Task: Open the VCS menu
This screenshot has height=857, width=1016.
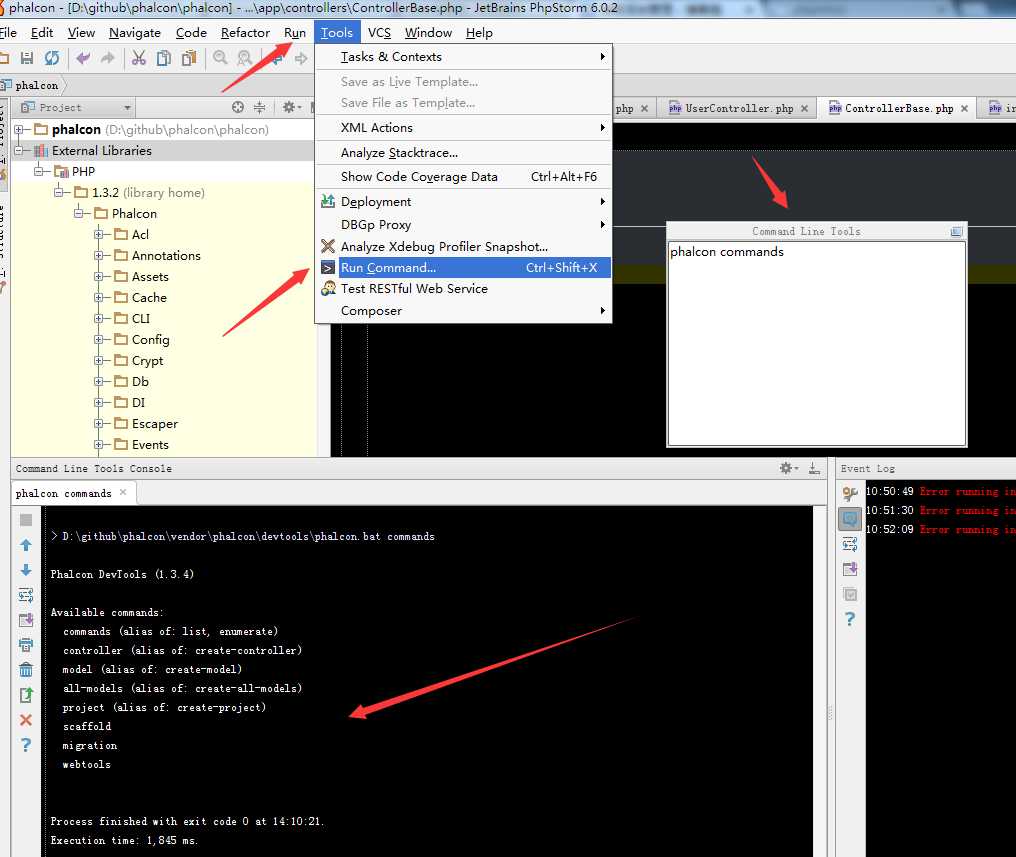Action: (379, 32)
